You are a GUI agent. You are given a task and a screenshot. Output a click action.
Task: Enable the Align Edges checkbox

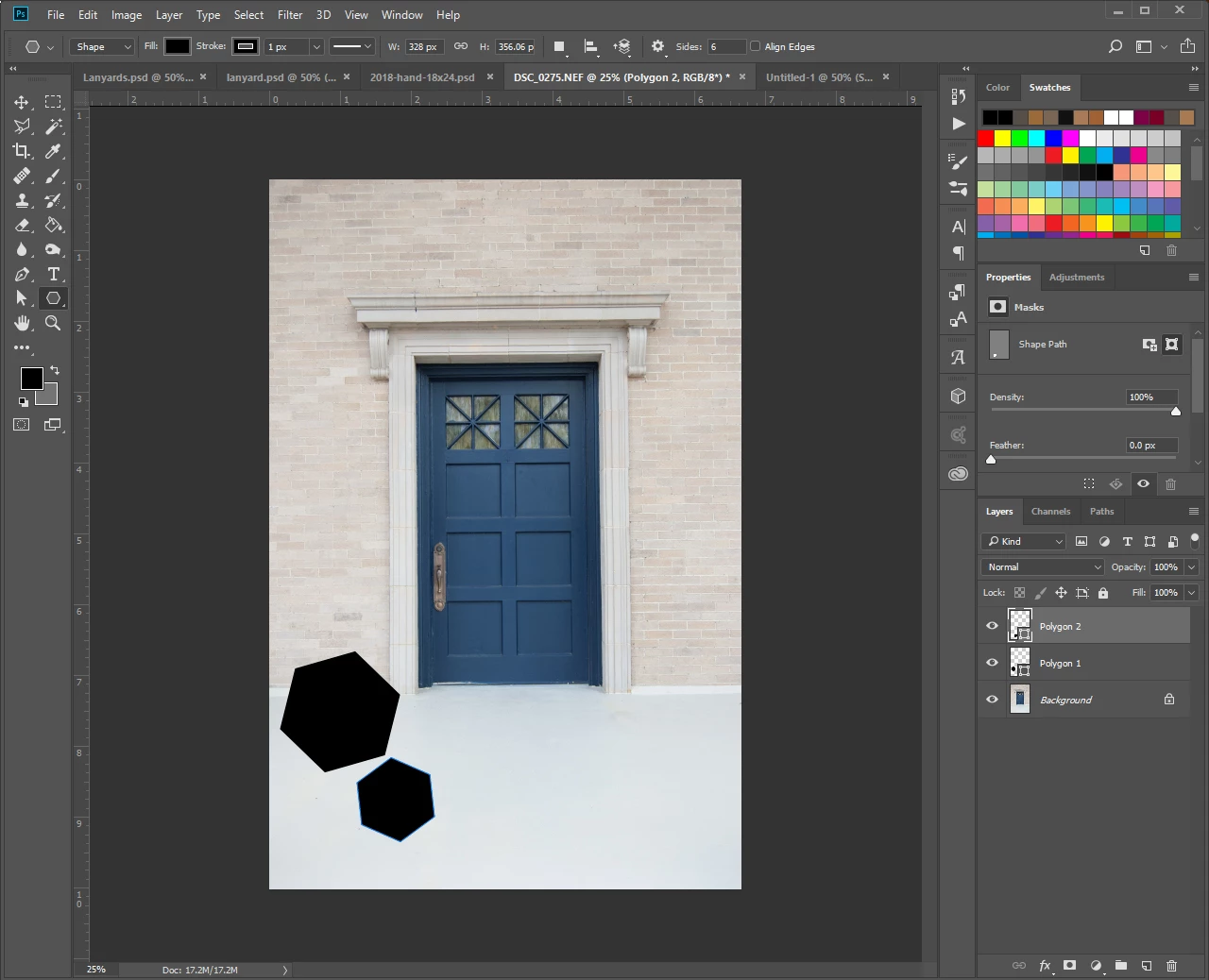pyautogui.click(x=755, y=46)
